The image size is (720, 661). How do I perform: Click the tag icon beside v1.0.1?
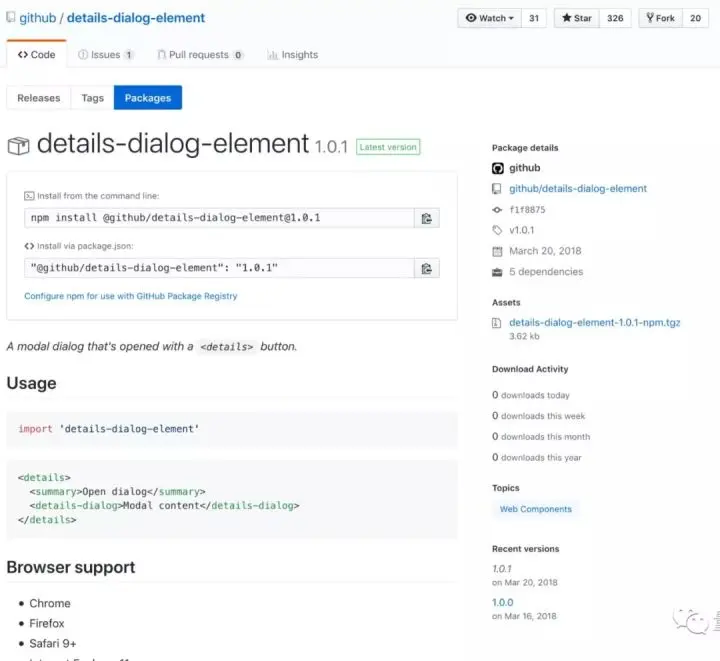click(x=497, y=230)
